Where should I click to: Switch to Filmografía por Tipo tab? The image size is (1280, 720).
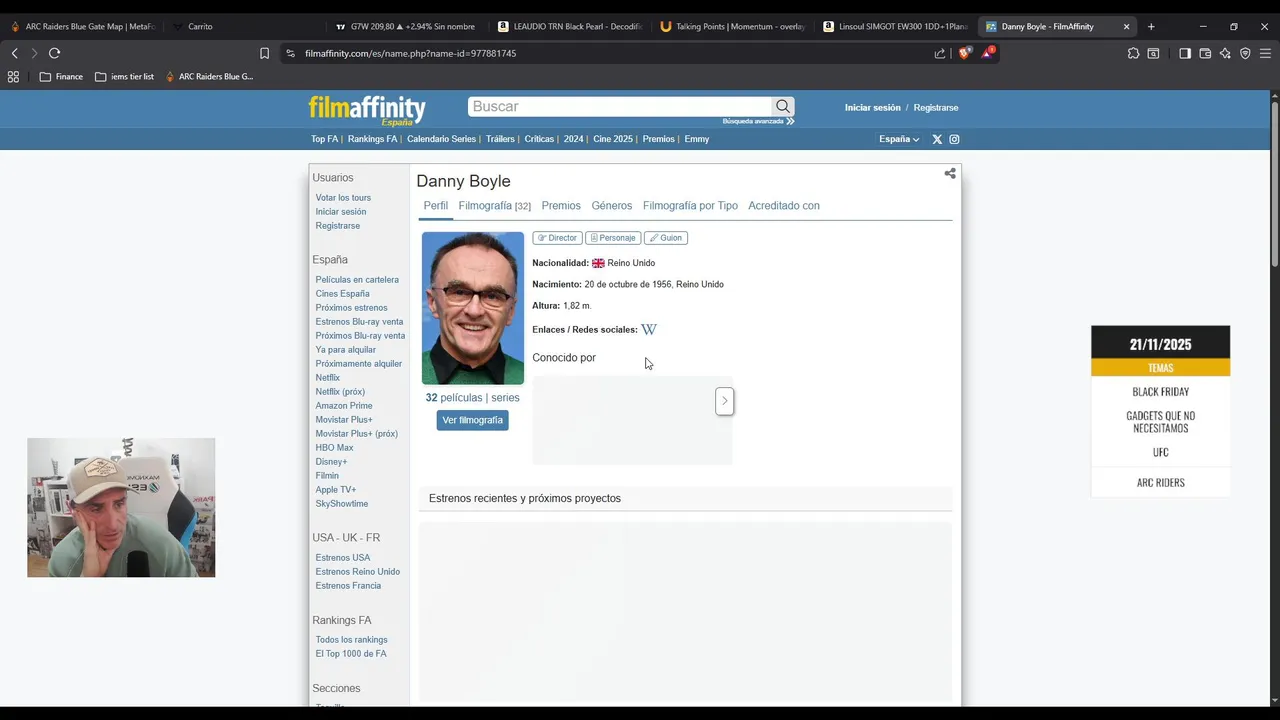(x=690, y=206)
